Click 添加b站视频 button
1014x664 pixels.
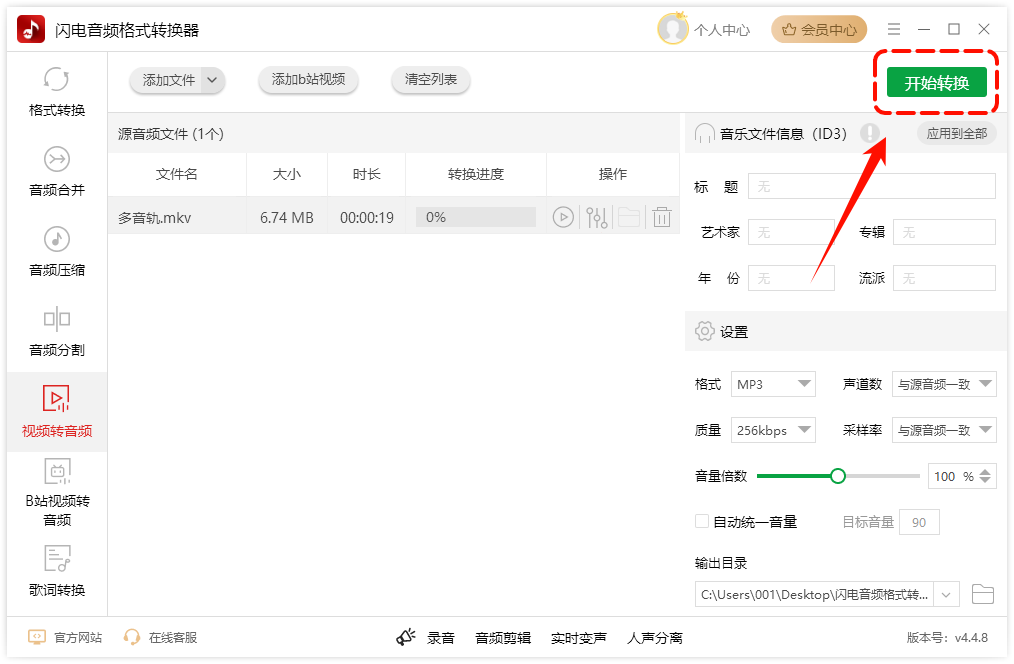tap(308, 80)
